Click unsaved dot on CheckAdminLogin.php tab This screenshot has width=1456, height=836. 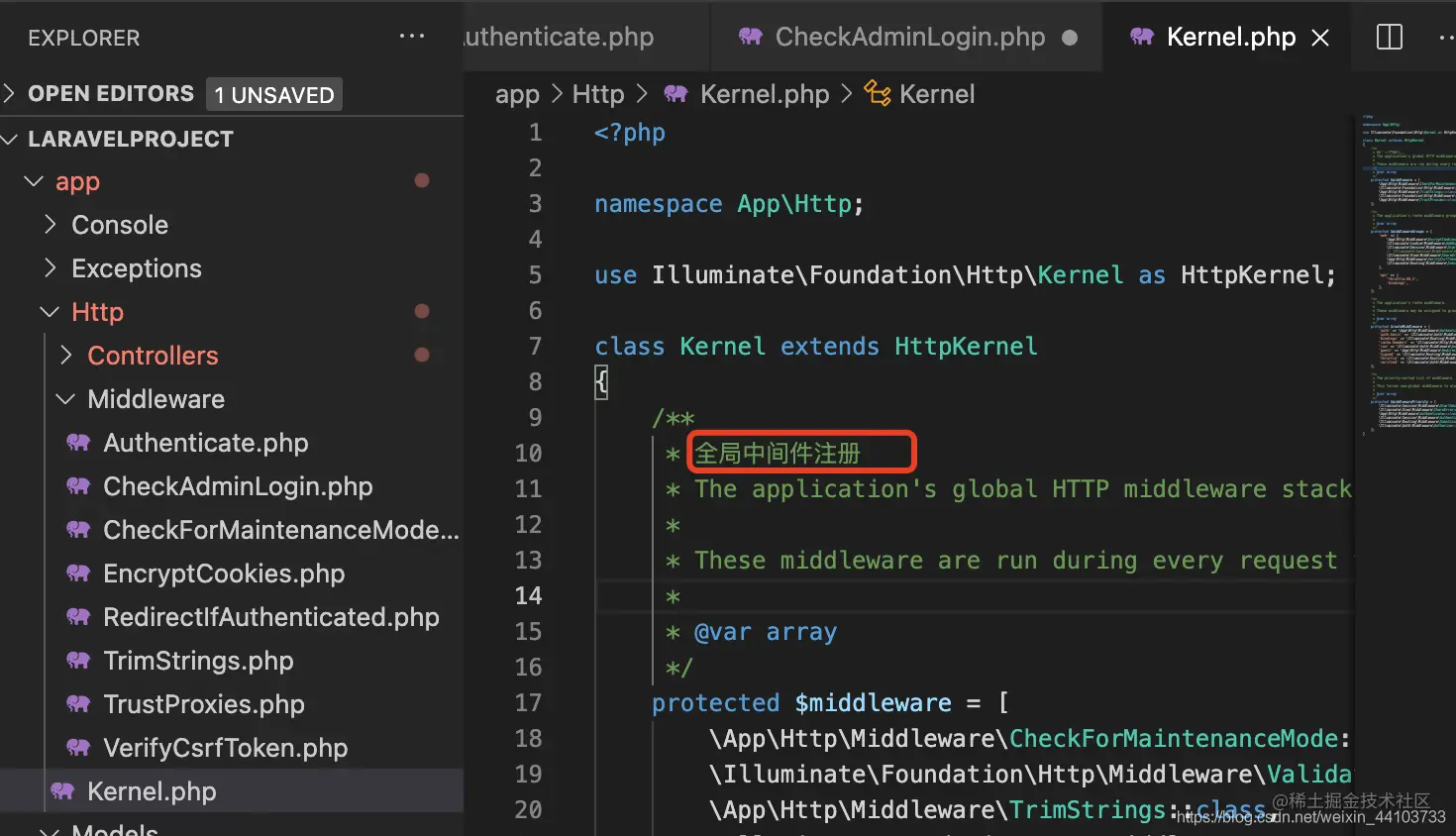[1070, 38]
